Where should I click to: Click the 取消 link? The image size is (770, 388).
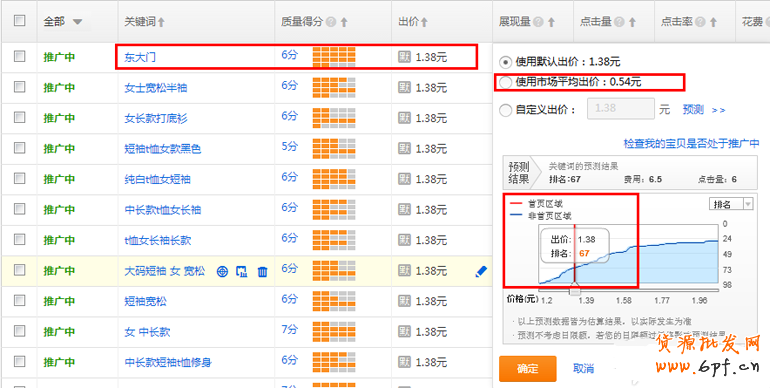coord(583,369)
